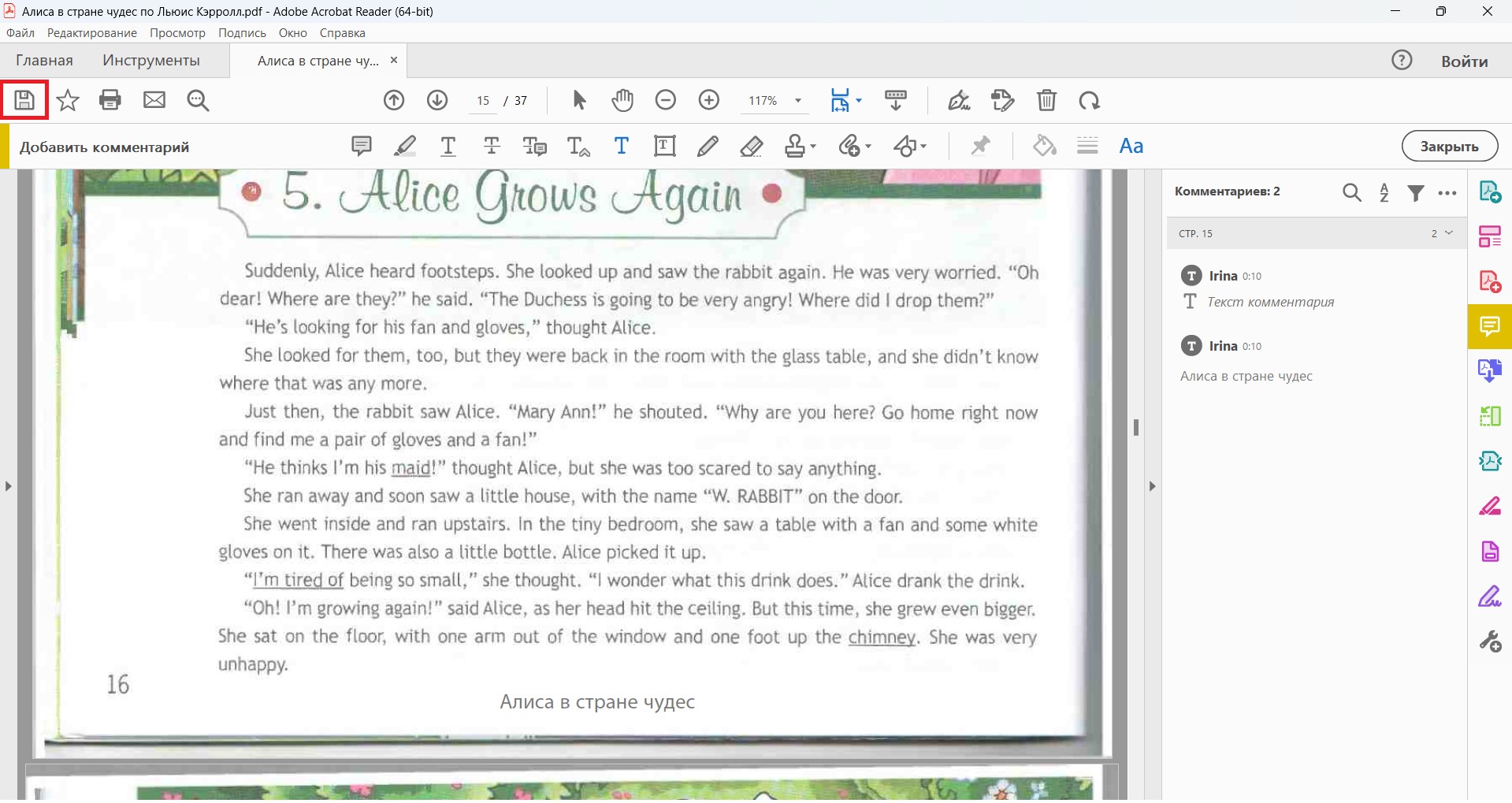Go to the next page with the down arrow
The image size is (1512, 803).
pos(437,100)
